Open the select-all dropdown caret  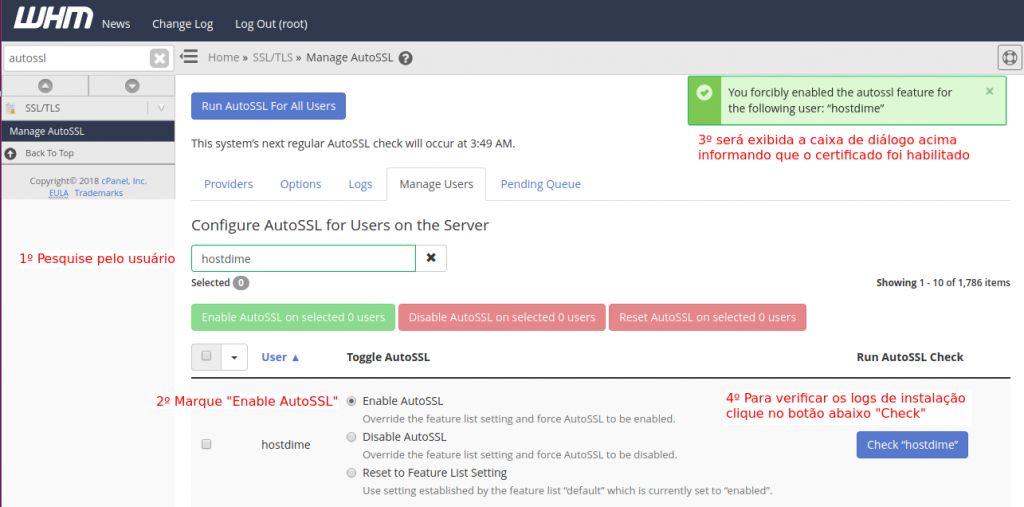pyautogui.click(x=234, y=357)
